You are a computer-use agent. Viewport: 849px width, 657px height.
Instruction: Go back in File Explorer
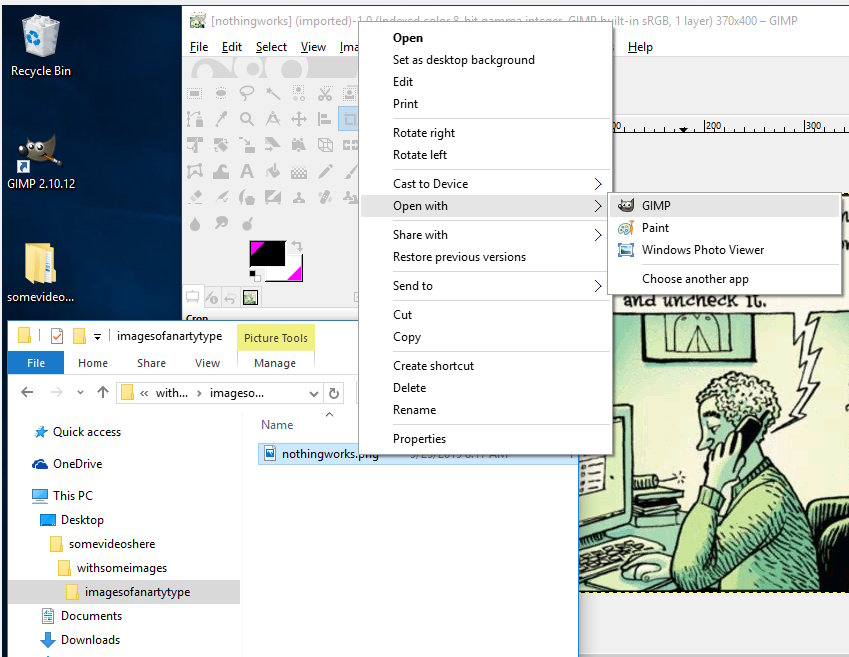point(27,392)
